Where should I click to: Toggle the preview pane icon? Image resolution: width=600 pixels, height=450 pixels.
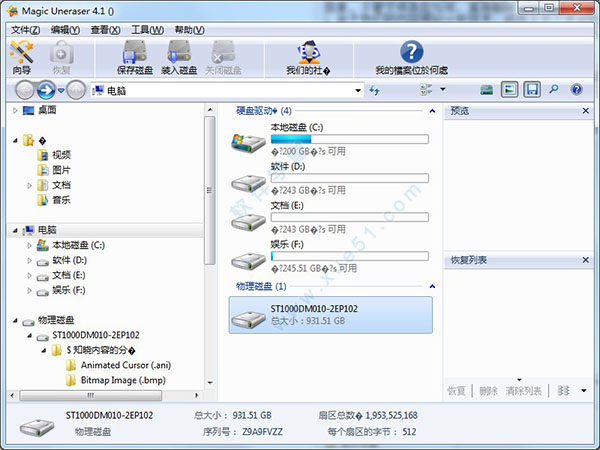509,90
